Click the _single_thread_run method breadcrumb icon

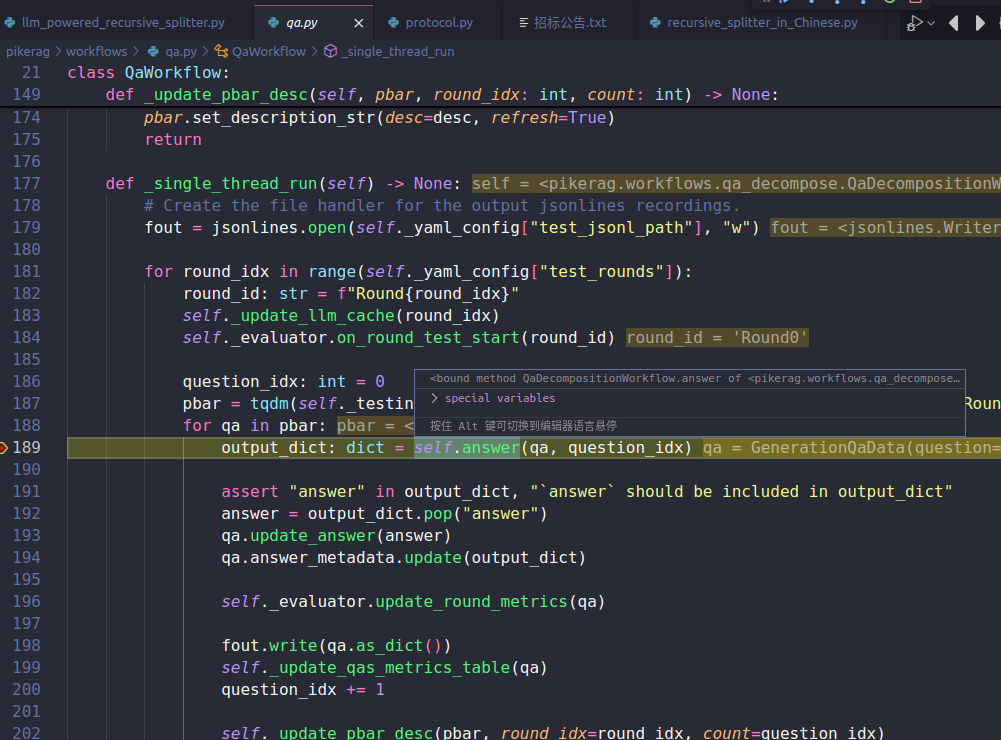tap(331, 51)
